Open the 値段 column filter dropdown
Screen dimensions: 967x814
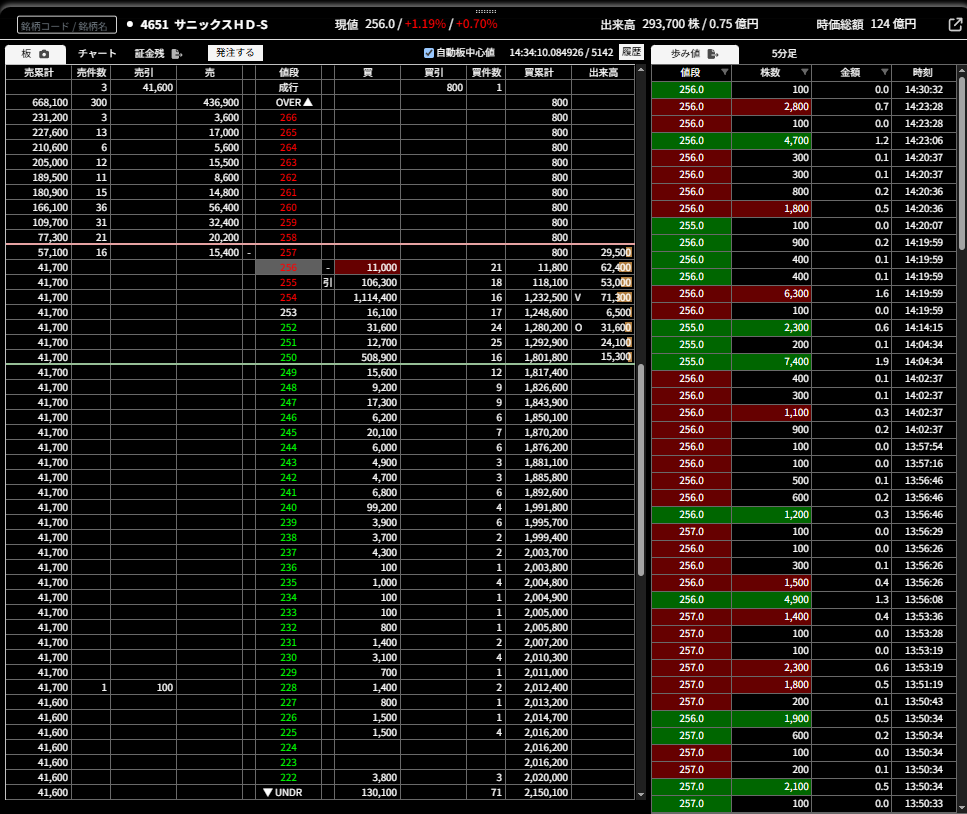(x=725, y=72)
